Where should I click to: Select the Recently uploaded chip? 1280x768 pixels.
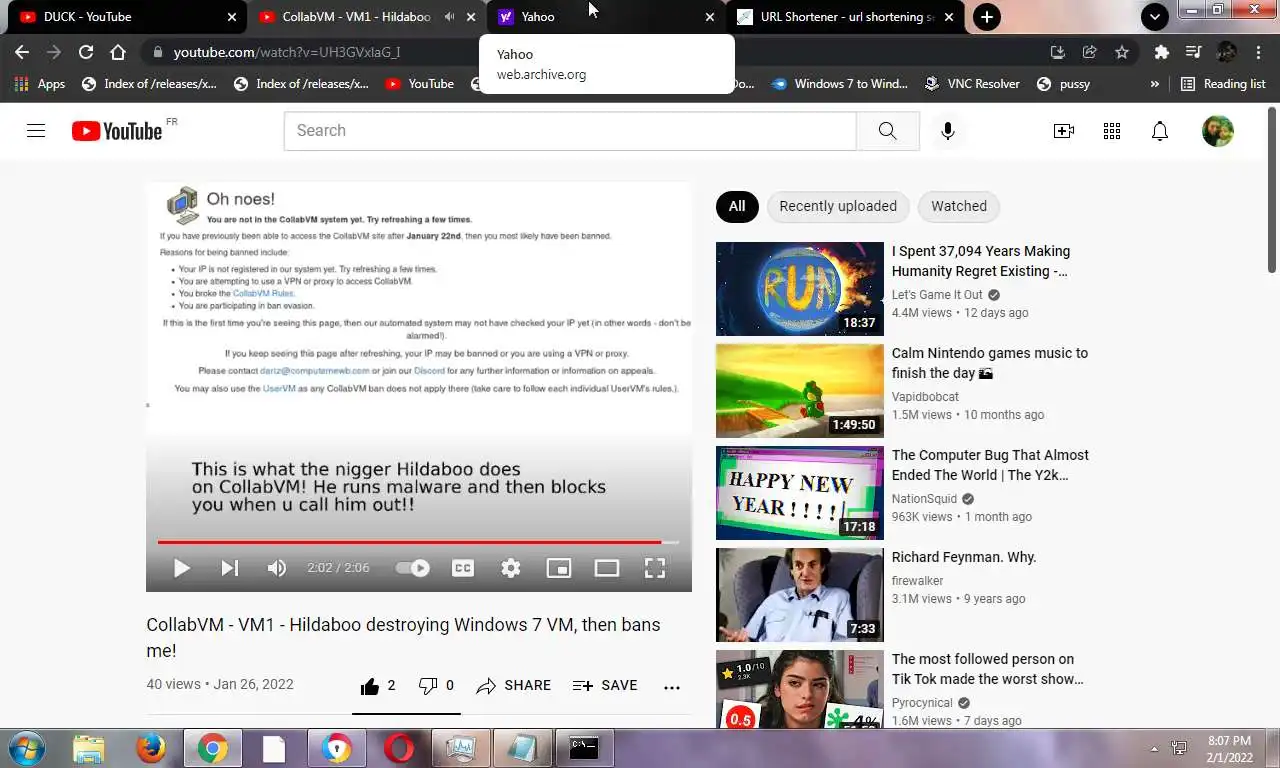[x=838, y=206]
